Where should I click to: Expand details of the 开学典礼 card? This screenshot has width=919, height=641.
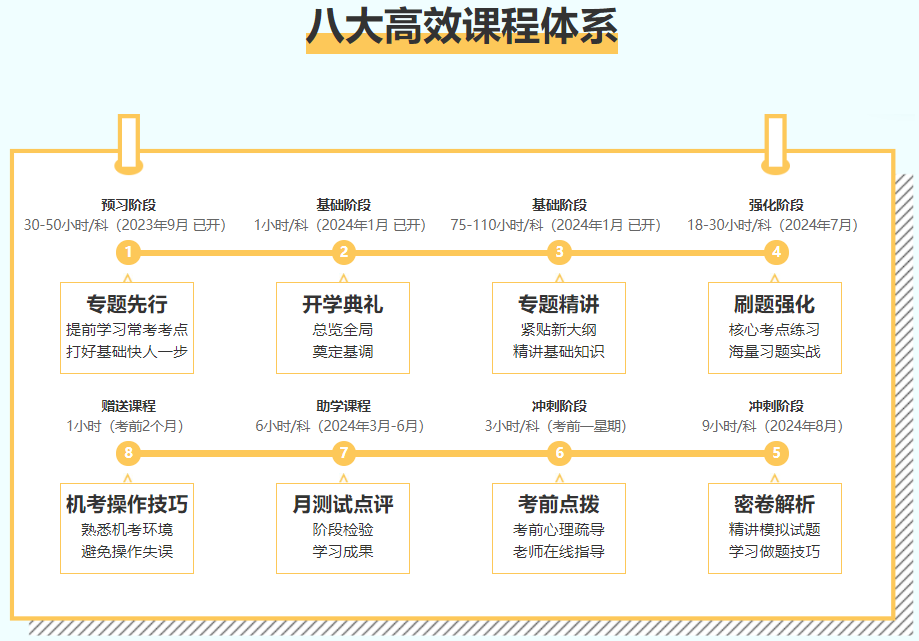pyautogui.click(x=345, y=326)
